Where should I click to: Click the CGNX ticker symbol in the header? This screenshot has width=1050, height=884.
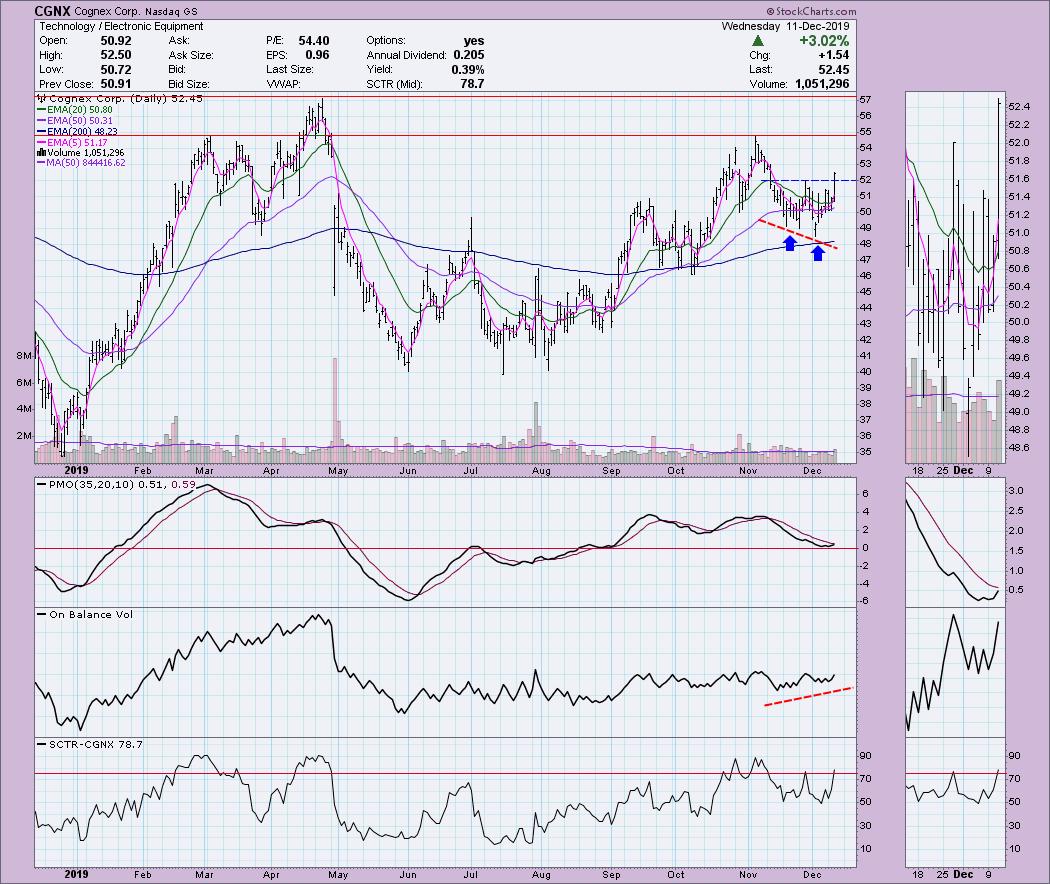coord(52,11)
